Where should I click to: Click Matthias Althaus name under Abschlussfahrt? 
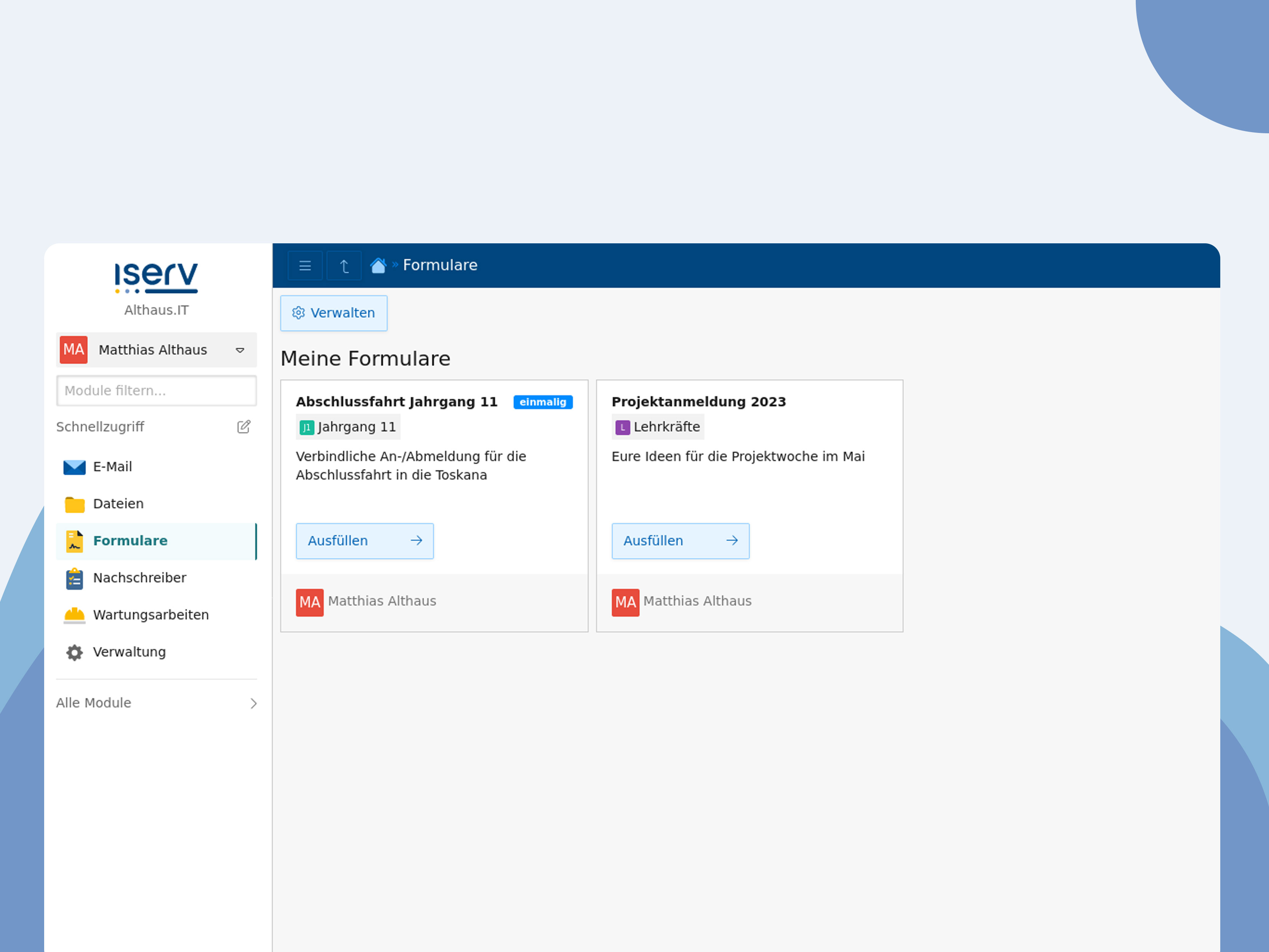(382, 601)
